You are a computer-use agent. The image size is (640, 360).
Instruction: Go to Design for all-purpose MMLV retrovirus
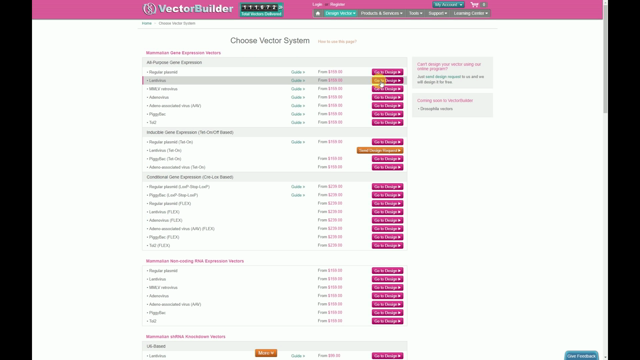pos(387,89)
